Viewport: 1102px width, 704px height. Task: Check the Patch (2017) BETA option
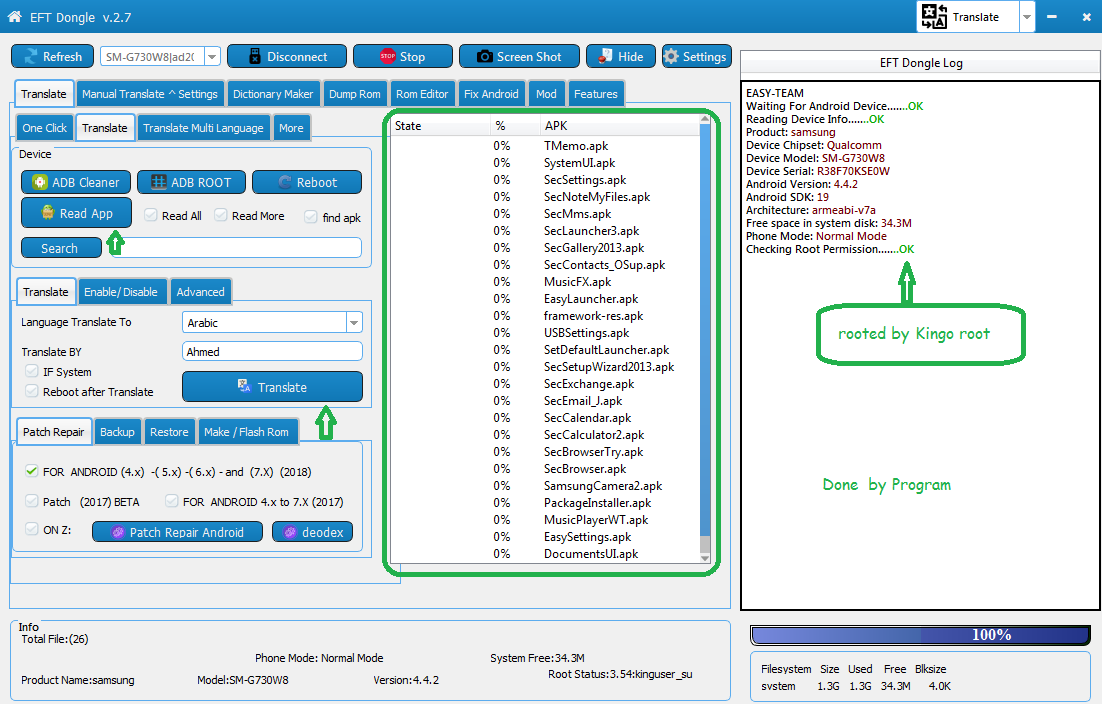click(32, 501)
